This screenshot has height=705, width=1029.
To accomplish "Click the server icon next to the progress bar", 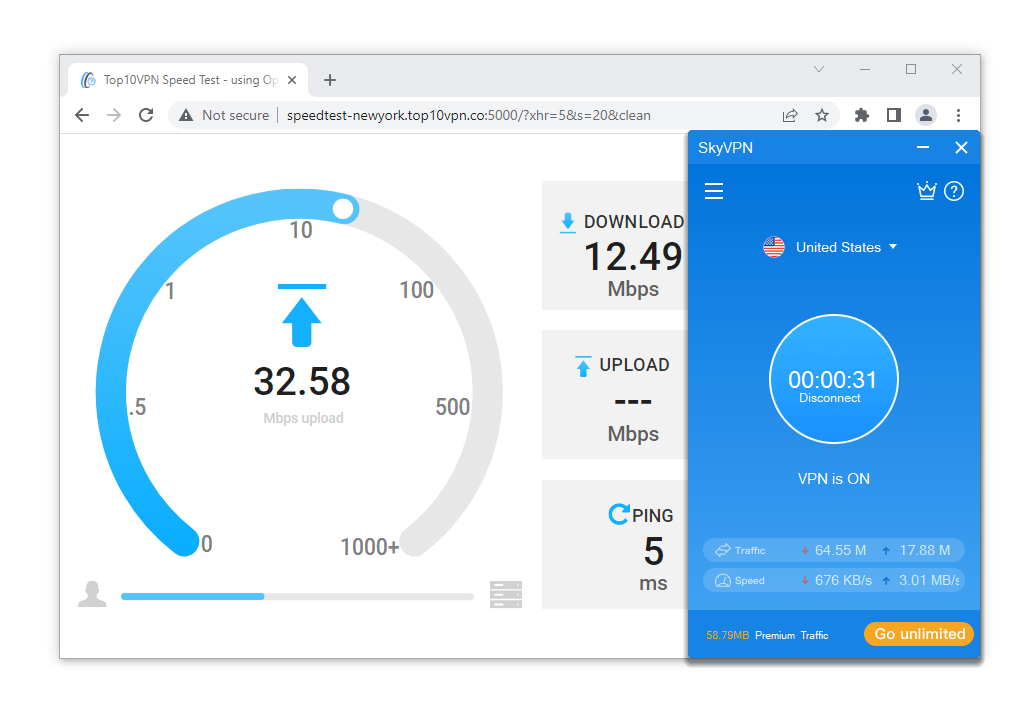I will point(506,593).
